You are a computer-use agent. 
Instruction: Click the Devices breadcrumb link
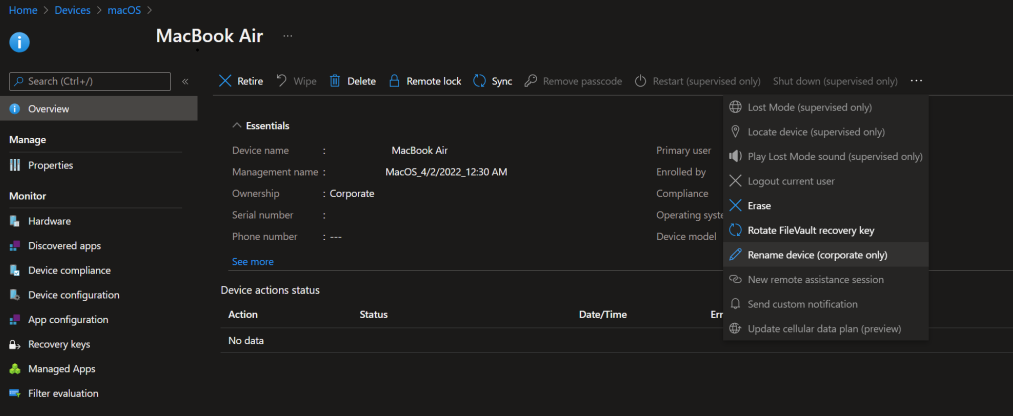click(72, 10)
